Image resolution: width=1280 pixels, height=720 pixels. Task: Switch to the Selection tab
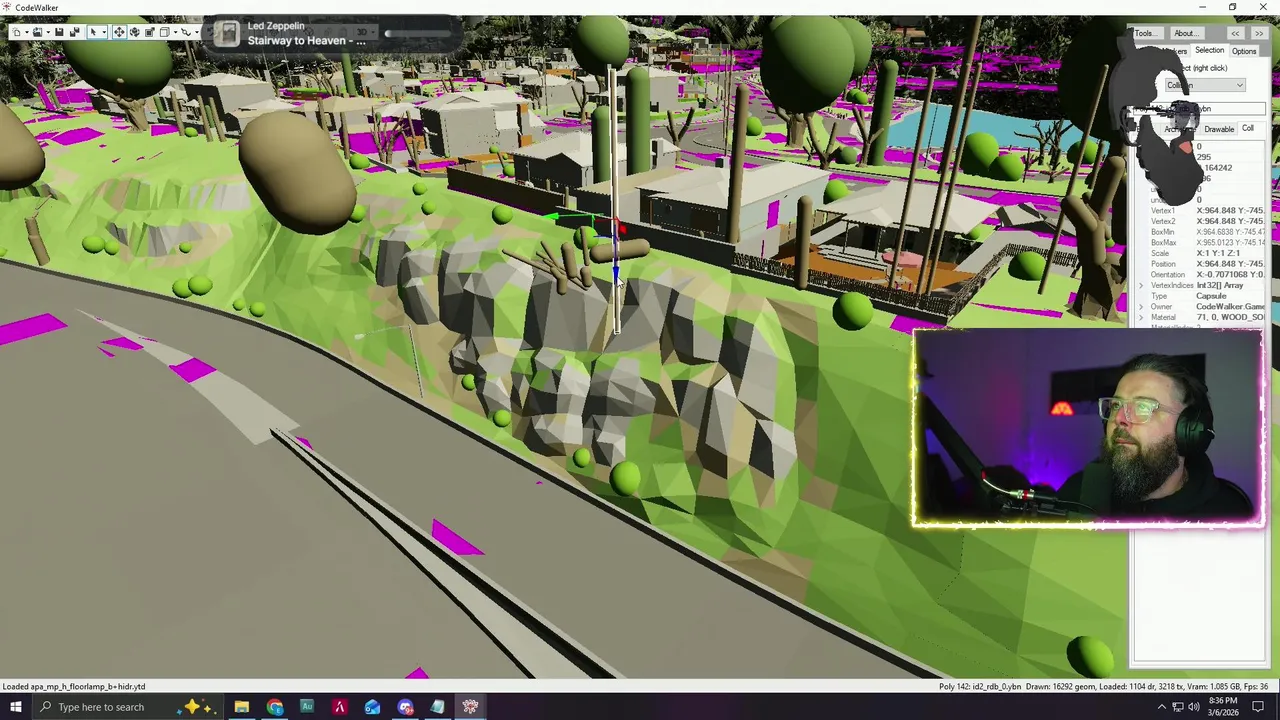[1209, 50]
